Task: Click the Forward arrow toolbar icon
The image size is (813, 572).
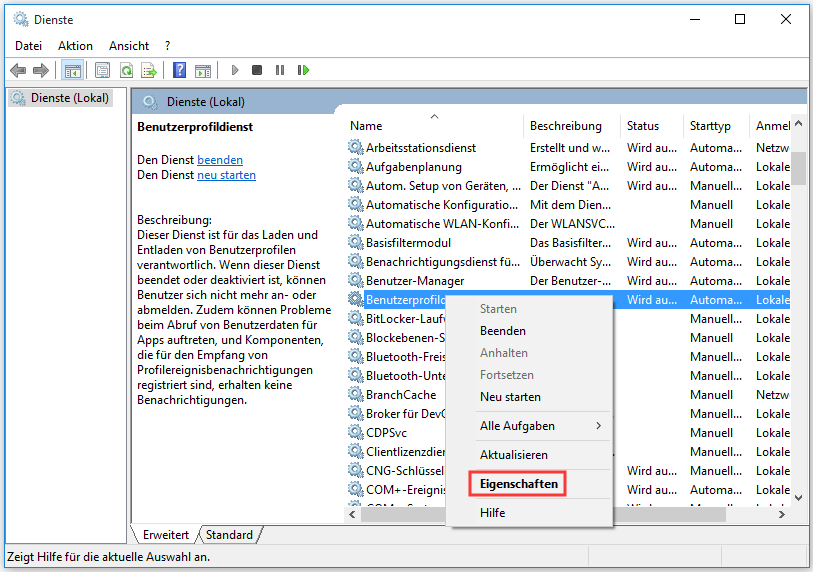Action: [40, 70]
